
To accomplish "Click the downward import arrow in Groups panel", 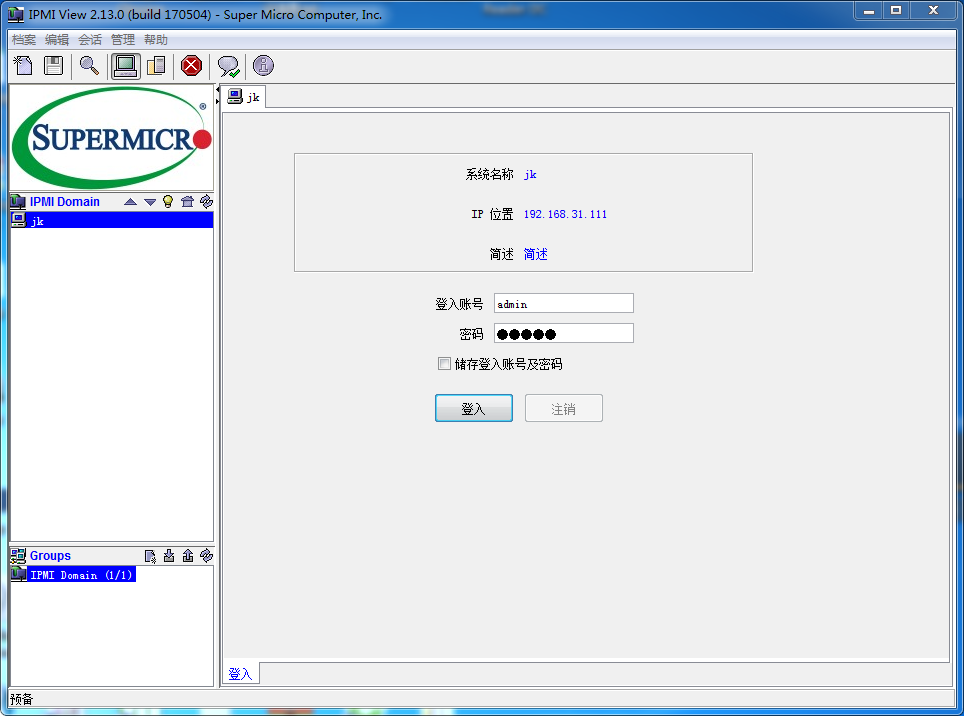I will click(x=168, y=556).
